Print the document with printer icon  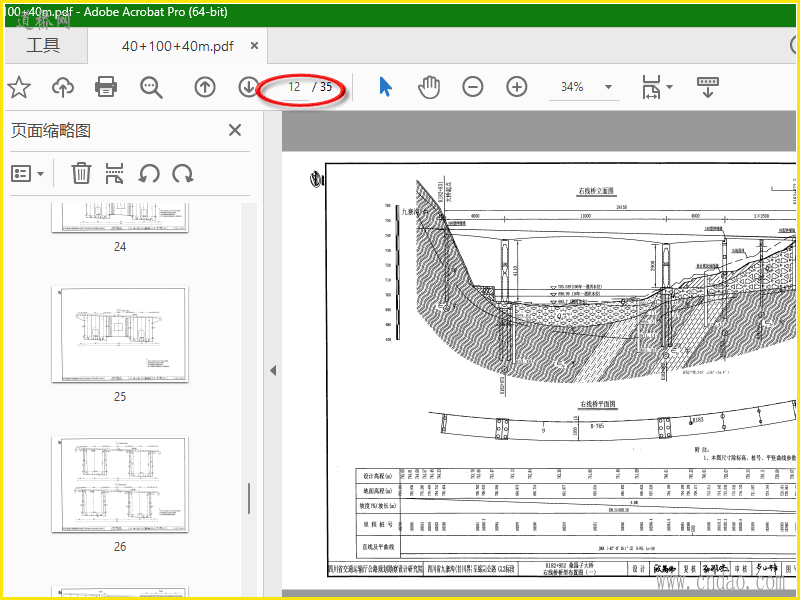[106, 87]
